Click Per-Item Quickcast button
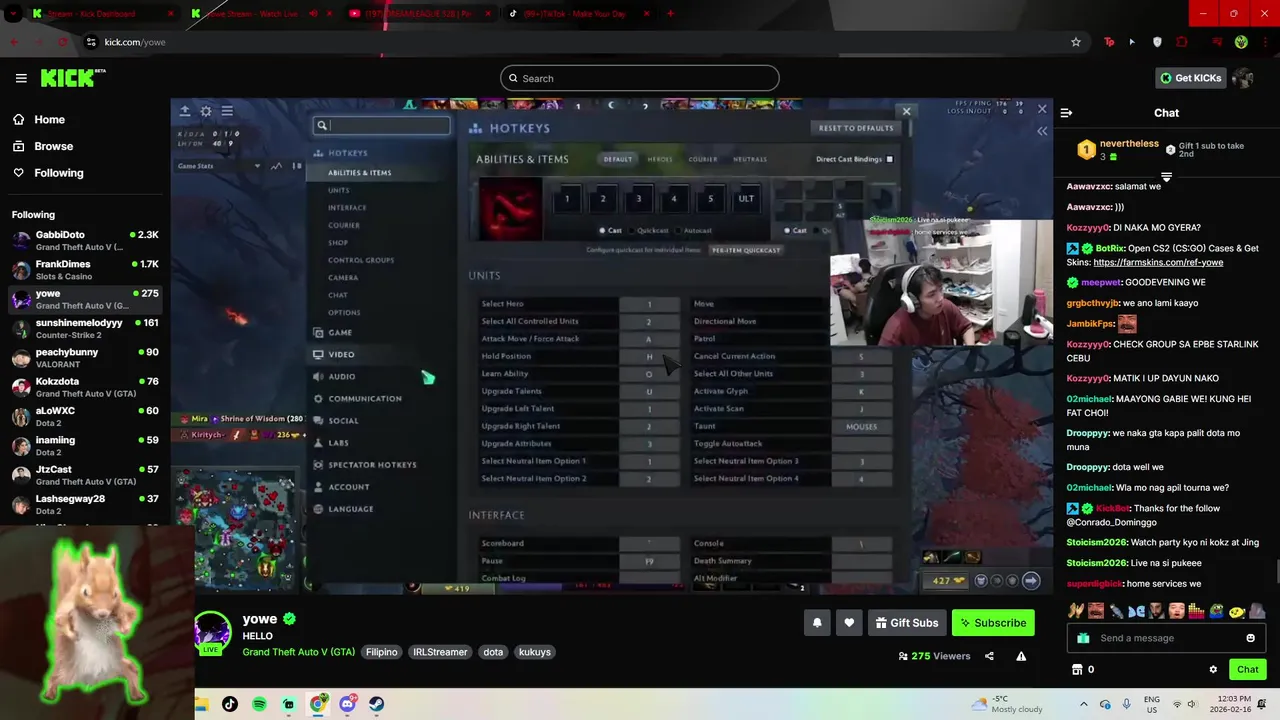Viewport: 1280px width, 720px height. coord(746,250)
